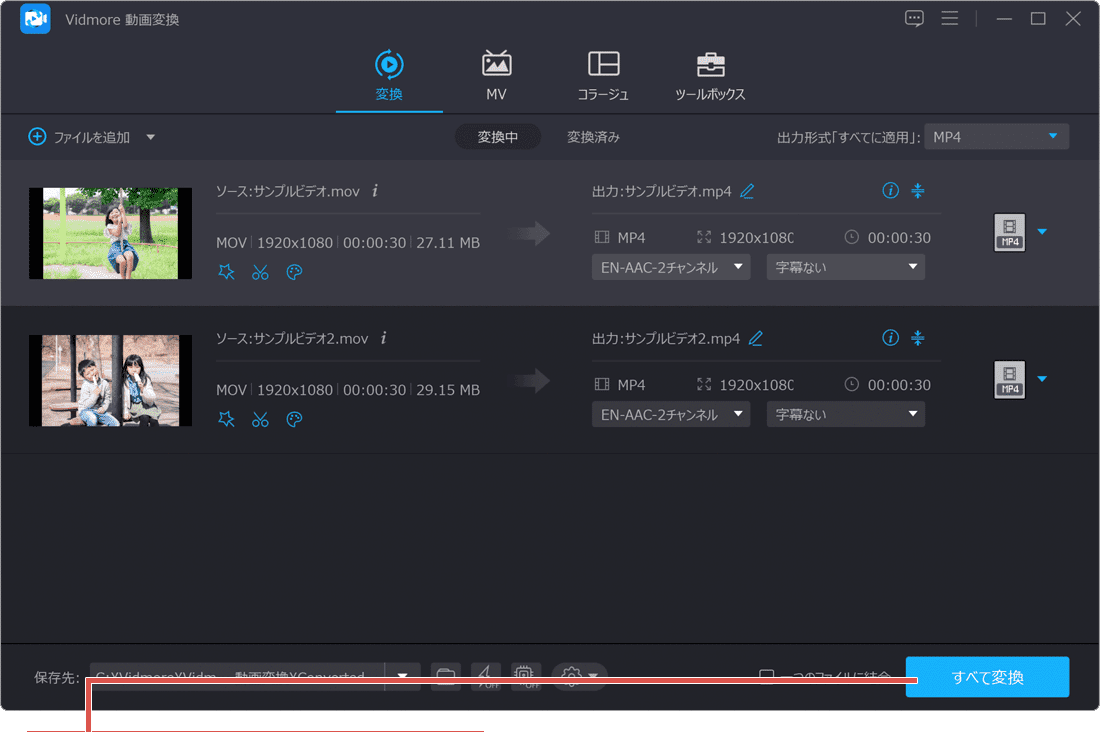
Task: Click the thumbnail of サンプルビデオ2.mov
Action: point(110,380)
